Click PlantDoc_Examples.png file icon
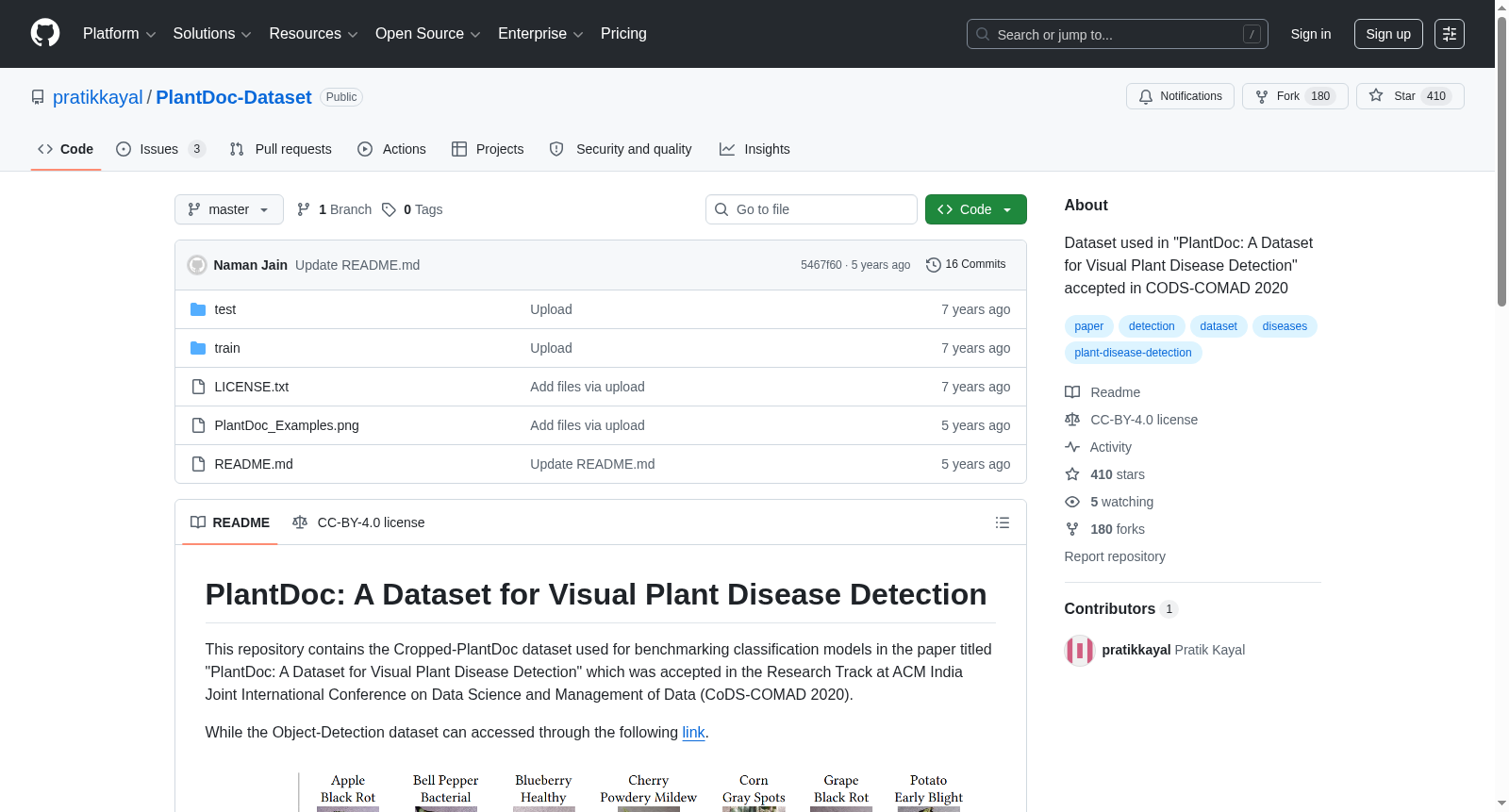This screenshot has height=812, width=1509. pos(198,425)
